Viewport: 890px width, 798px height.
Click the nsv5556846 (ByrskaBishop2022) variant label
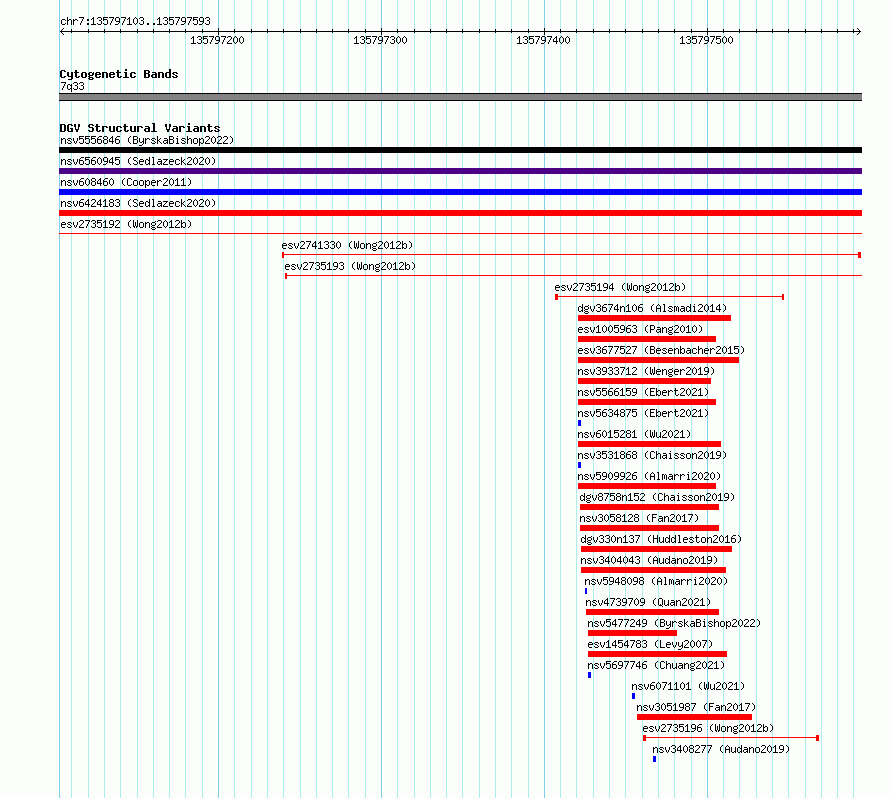click(x=147, y=140)
